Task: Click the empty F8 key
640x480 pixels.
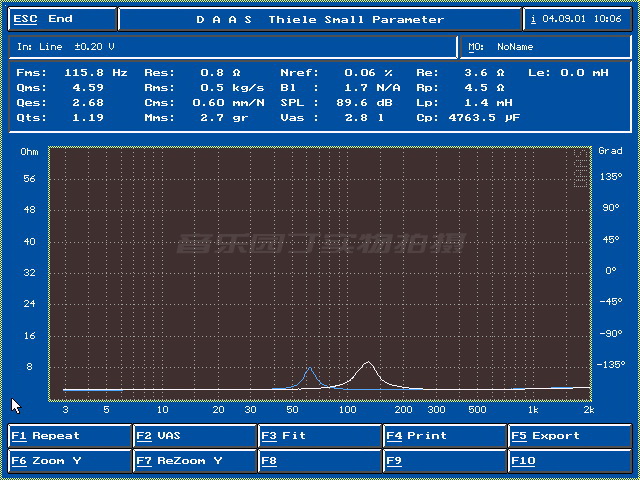Action: (x=320, y=461)
